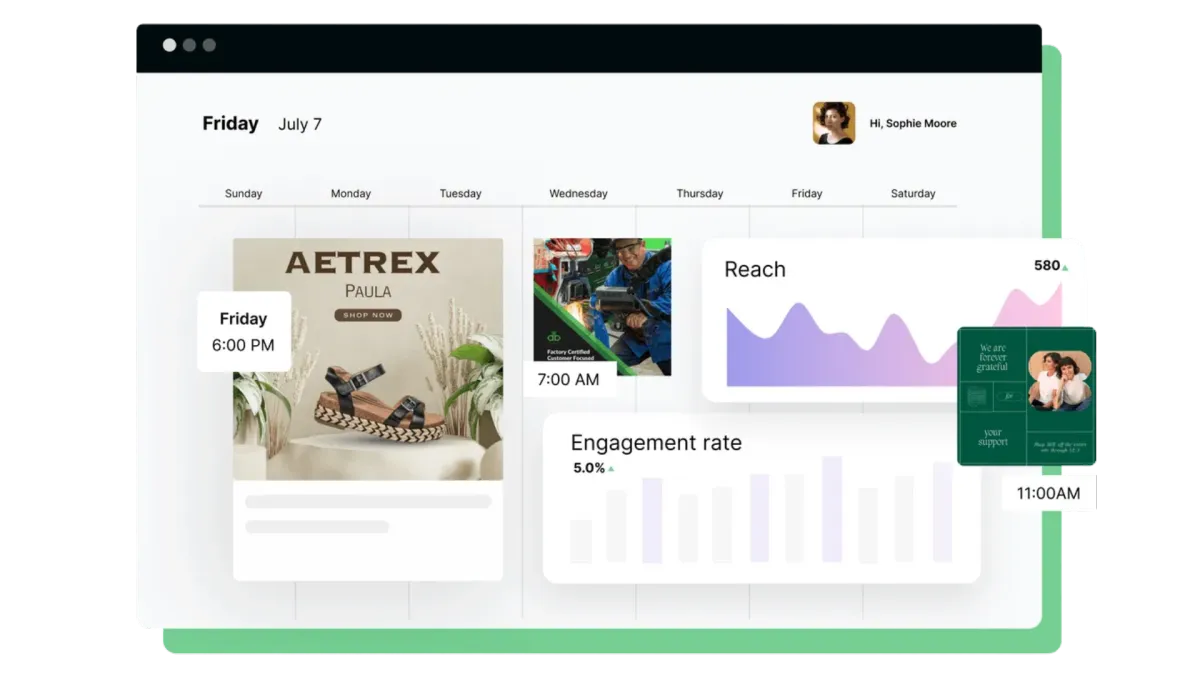Click the 'Hi, Sophie Moore' greeting
1200x675 pixels.
[x=913, y=124]
